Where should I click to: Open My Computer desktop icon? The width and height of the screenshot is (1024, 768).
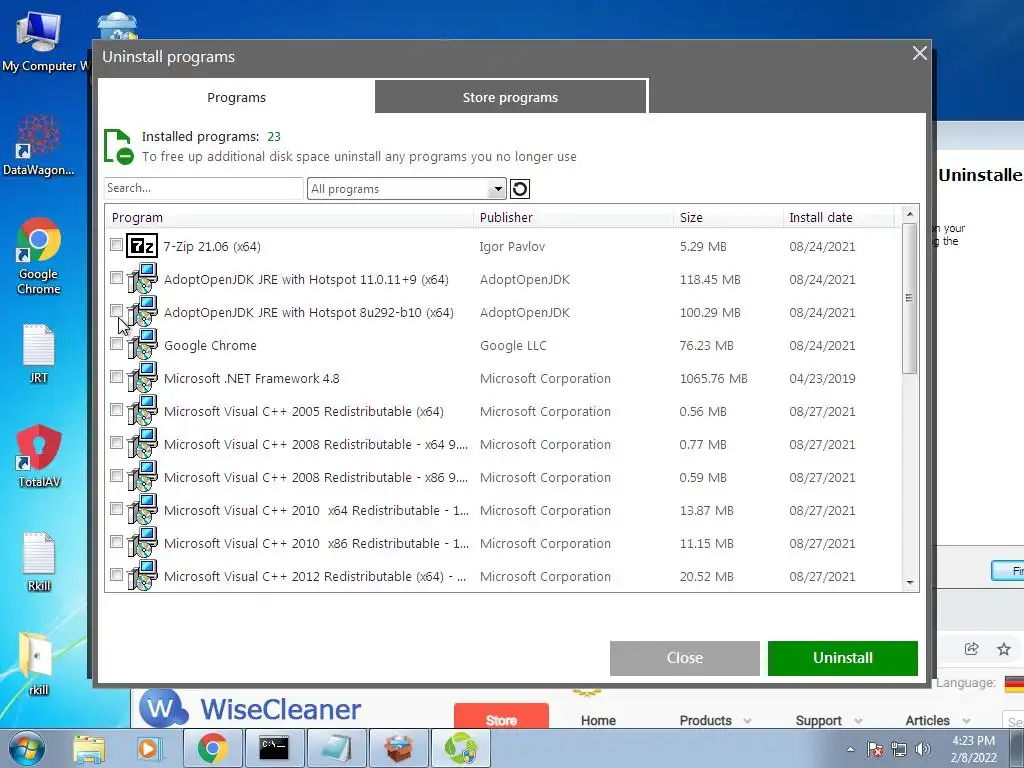coord(39,40)
